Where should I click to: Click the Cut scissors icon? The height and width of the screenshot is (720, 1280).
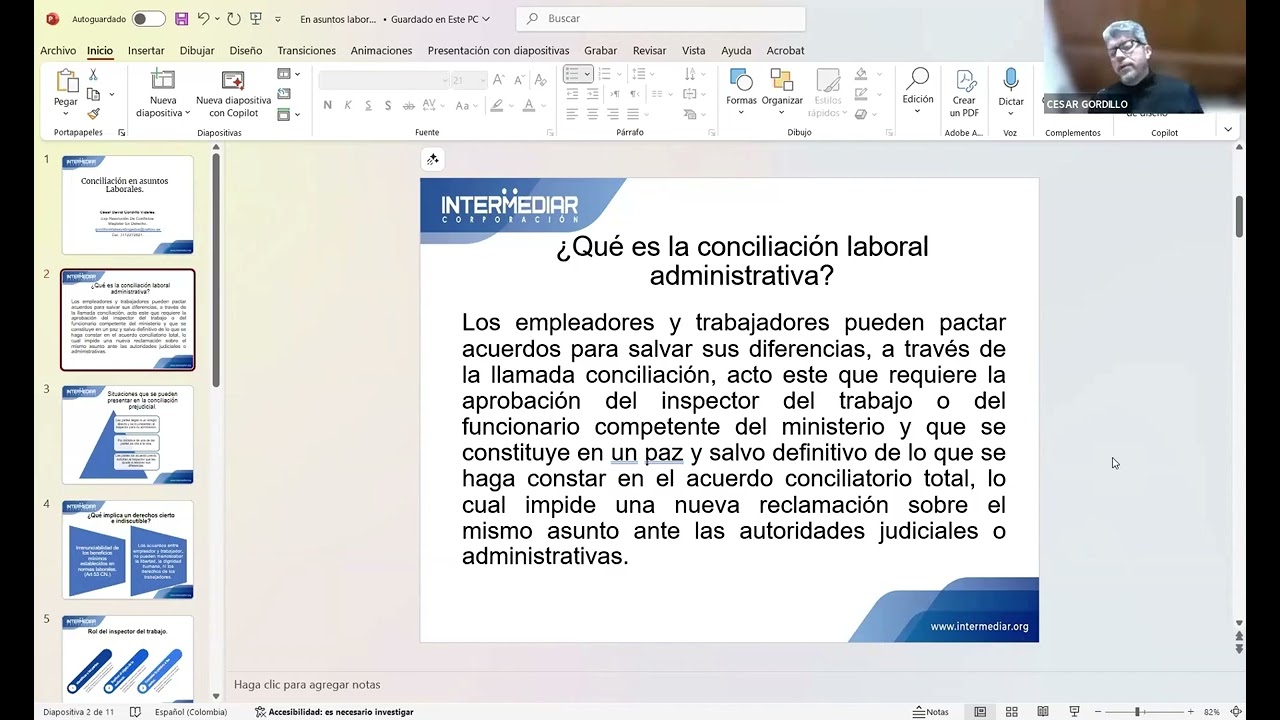pos(93,75)
